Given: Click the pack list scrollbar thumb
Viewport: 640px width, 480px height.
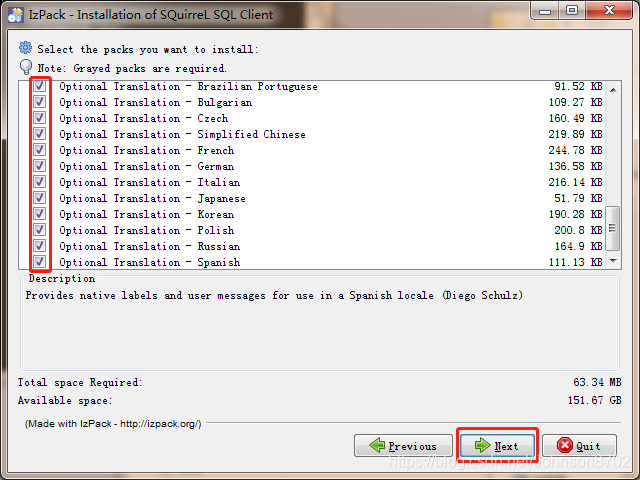Looking at the screenshot, I should pos(613,228).
